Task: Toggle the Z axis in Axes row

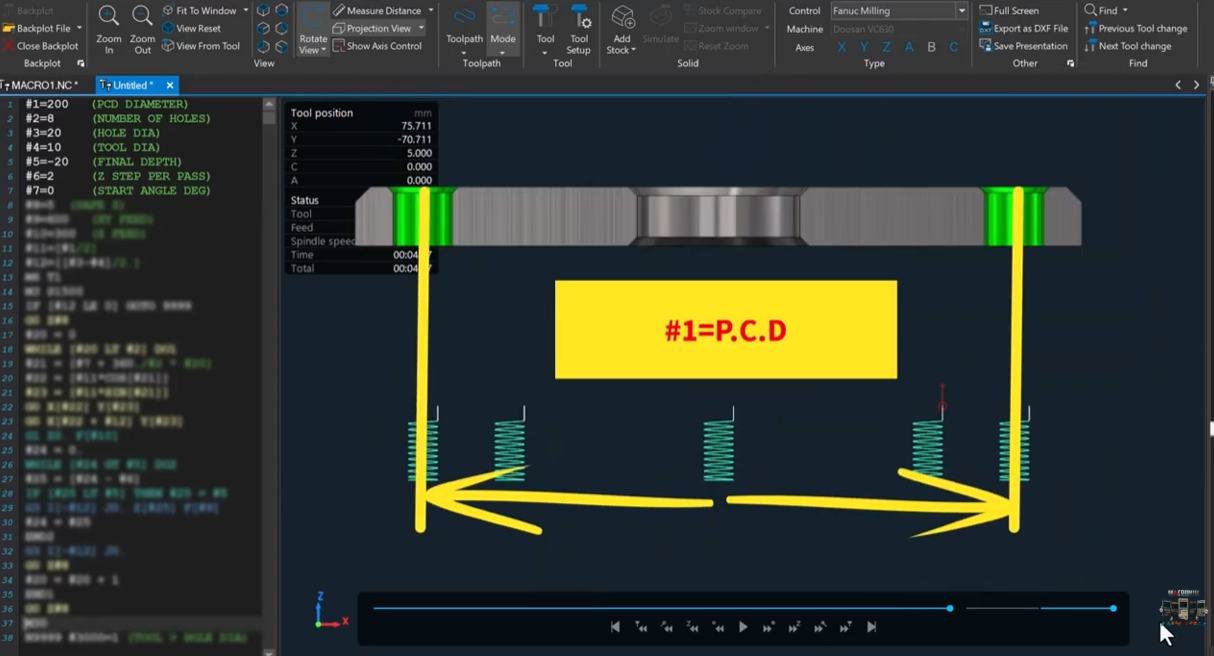Action: [x=887, y=47]
